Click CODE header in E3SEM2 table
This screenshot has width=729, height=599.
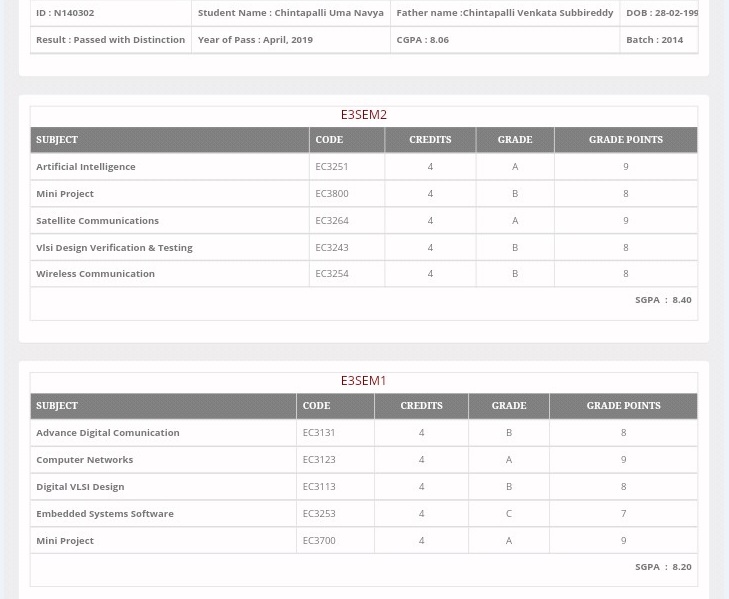pyautogui.click(x=347, y=140)
